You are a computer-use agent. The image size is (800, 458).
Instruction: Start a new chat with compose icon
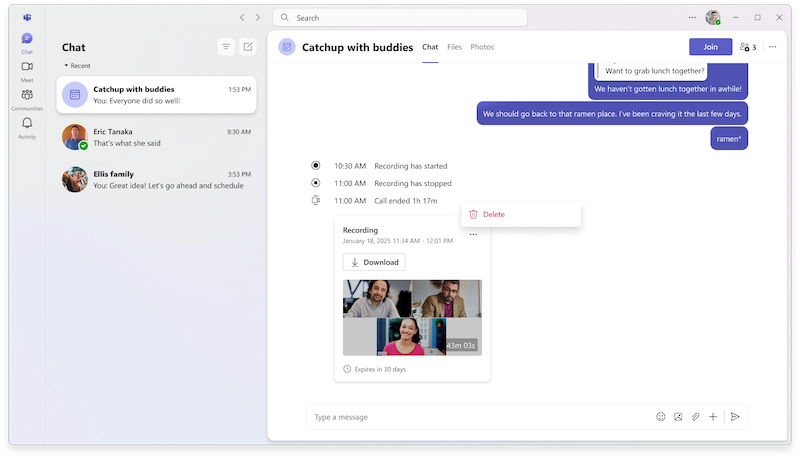pos(248,47)
